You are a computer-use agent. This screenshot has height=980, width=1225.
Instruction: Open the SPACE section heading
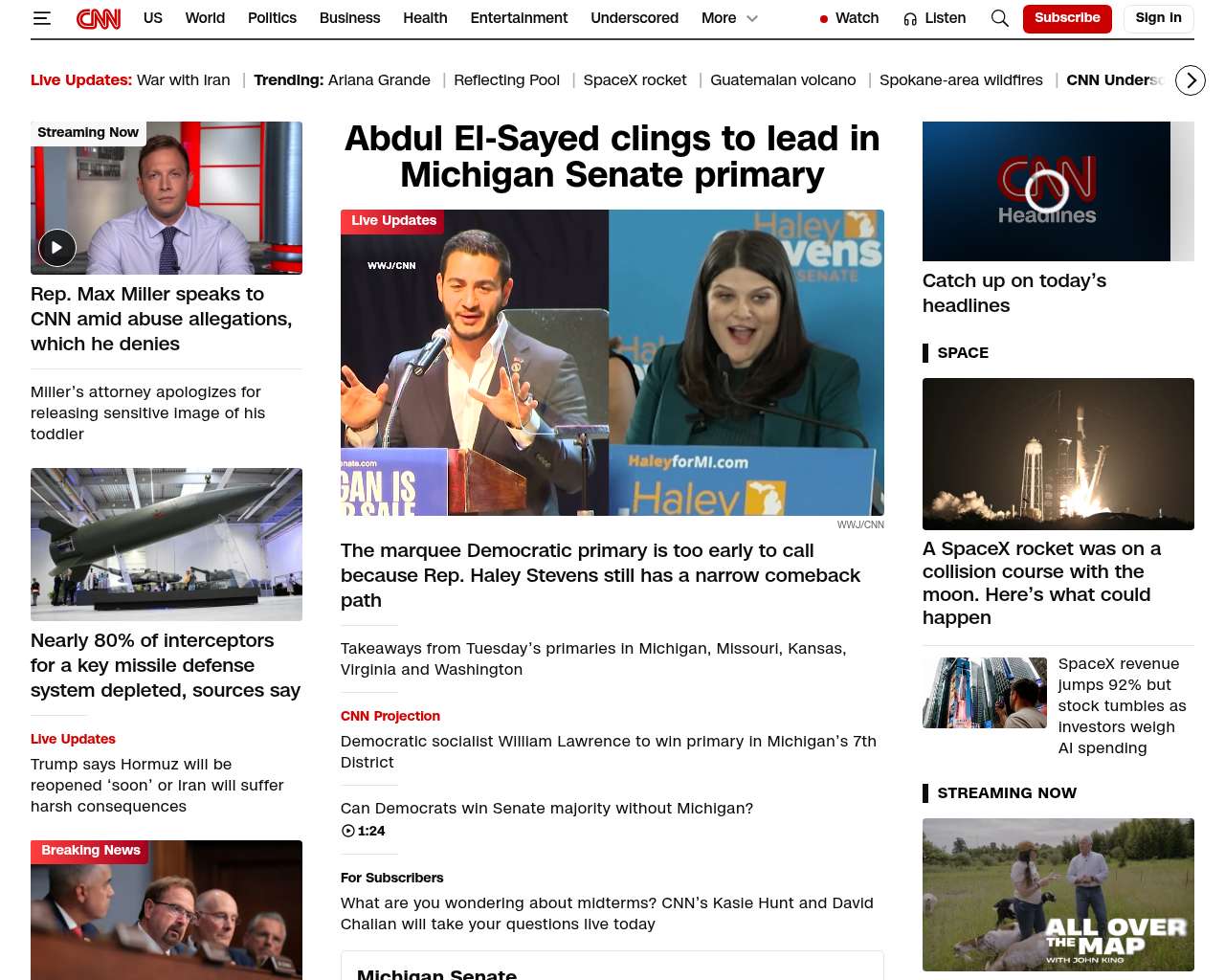[963, 353]
